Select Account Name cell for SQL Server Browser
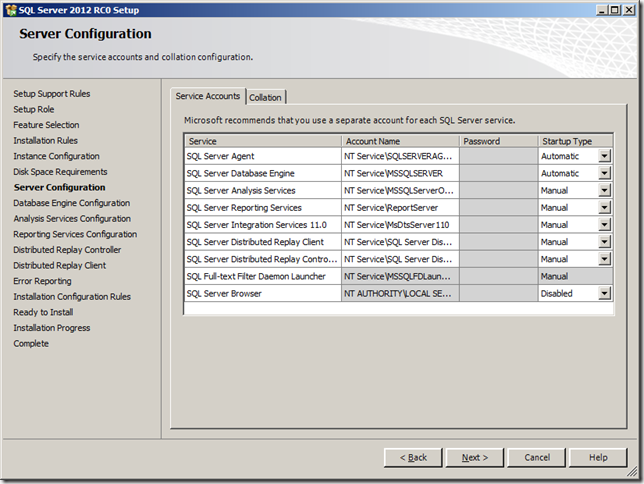The height and width of the screenshot is (484, 644). coord(400,293)
